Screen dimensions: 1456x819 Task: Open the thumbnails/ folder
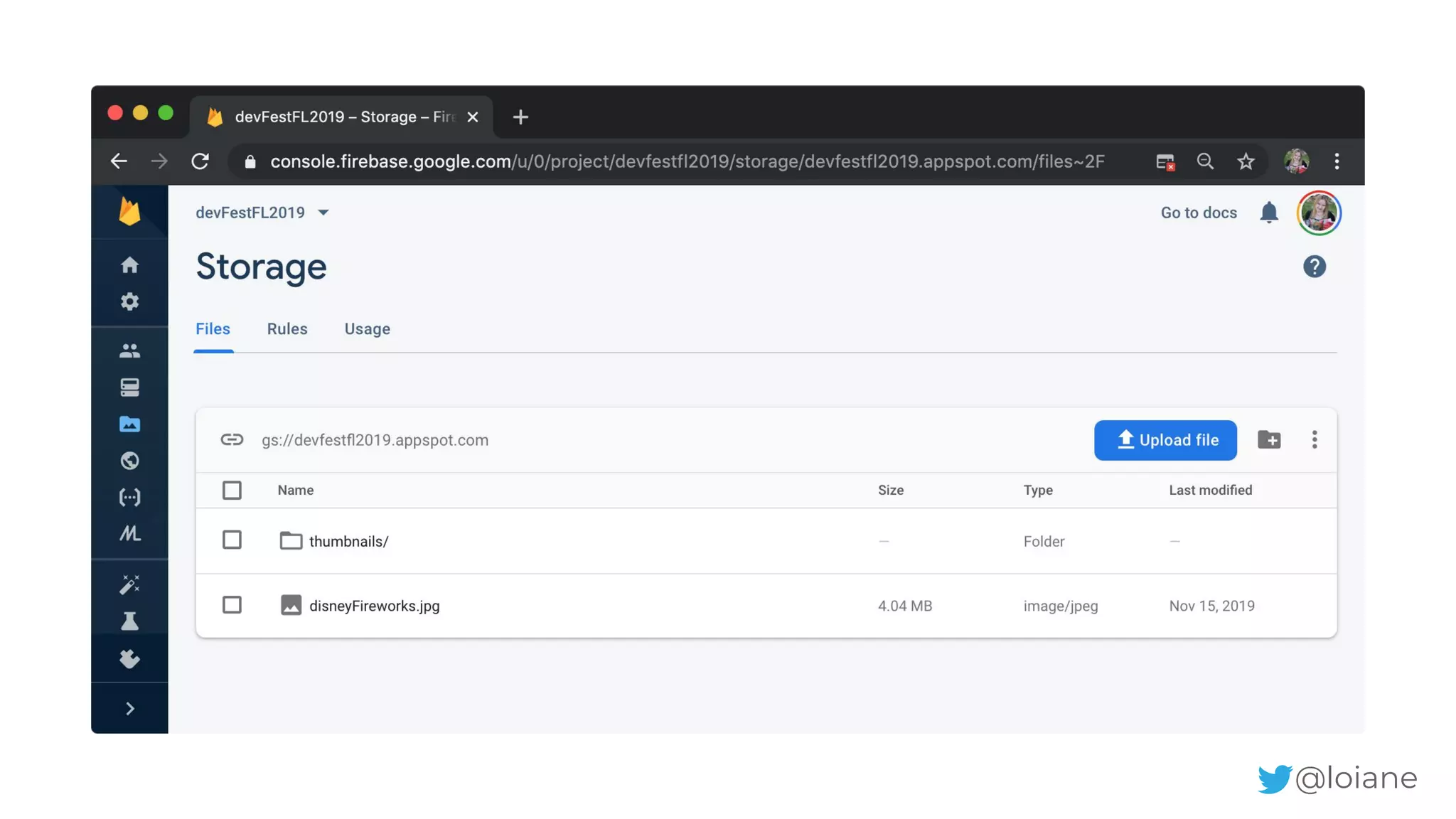click(348, 542)
